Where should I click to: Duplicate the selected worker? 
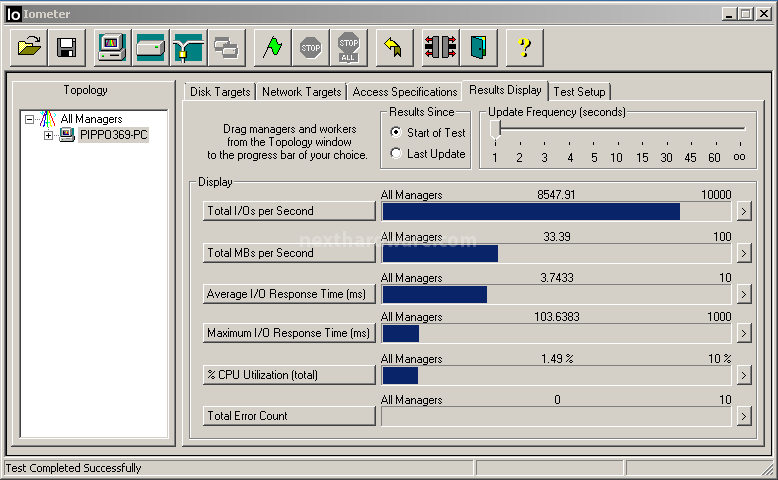[227, 48]
